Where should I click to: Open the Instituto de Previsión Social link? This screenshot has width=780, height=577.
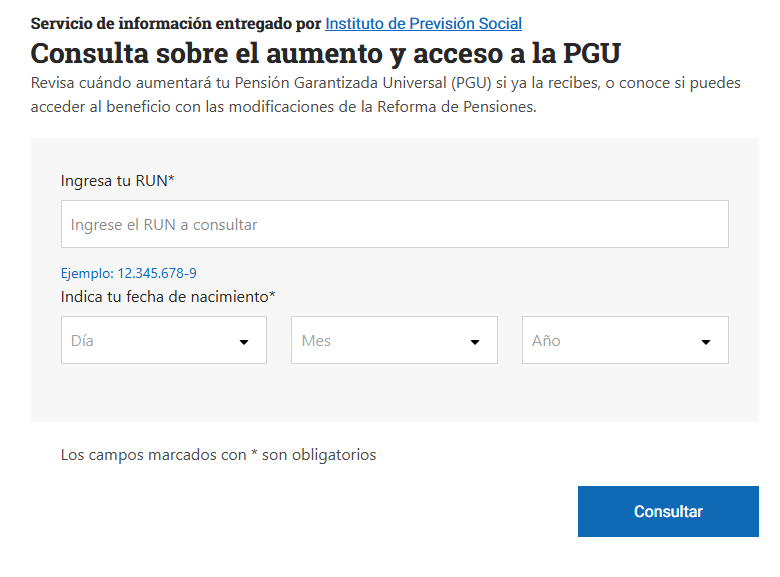tap(423, 23)
